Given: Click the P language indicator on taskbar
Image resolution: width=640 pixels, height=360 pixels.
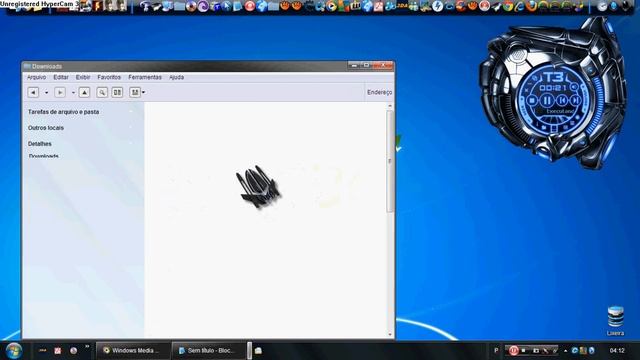Looking at the screenshot, I should click(x=496, y=351).
